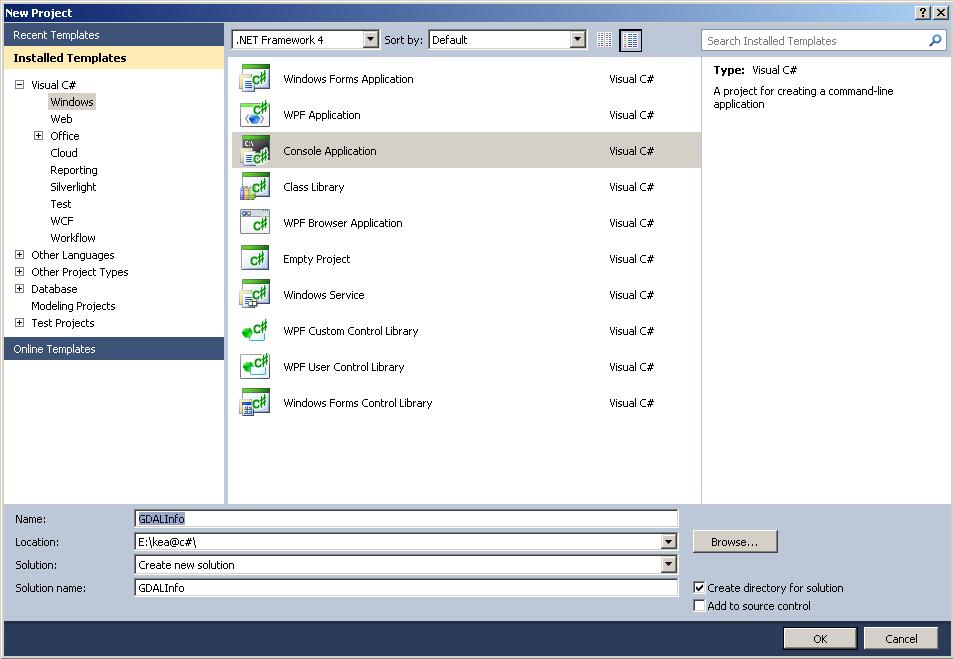Select the Modeling Projects item
Screen dimensions: 953x659
(x=73, y=306)
